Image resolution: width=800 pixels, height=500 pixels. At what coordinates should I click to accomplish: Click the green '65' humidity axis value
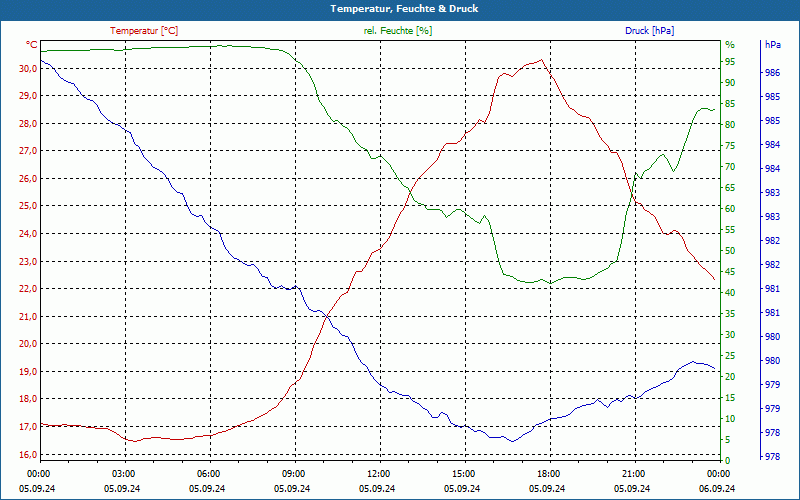(730, 188)
